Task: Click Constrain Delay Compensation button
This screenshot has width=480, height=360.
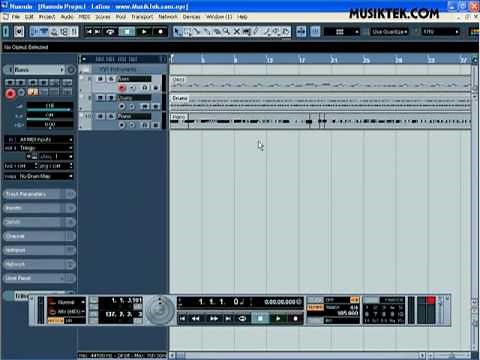Action: tap(19, 32)
